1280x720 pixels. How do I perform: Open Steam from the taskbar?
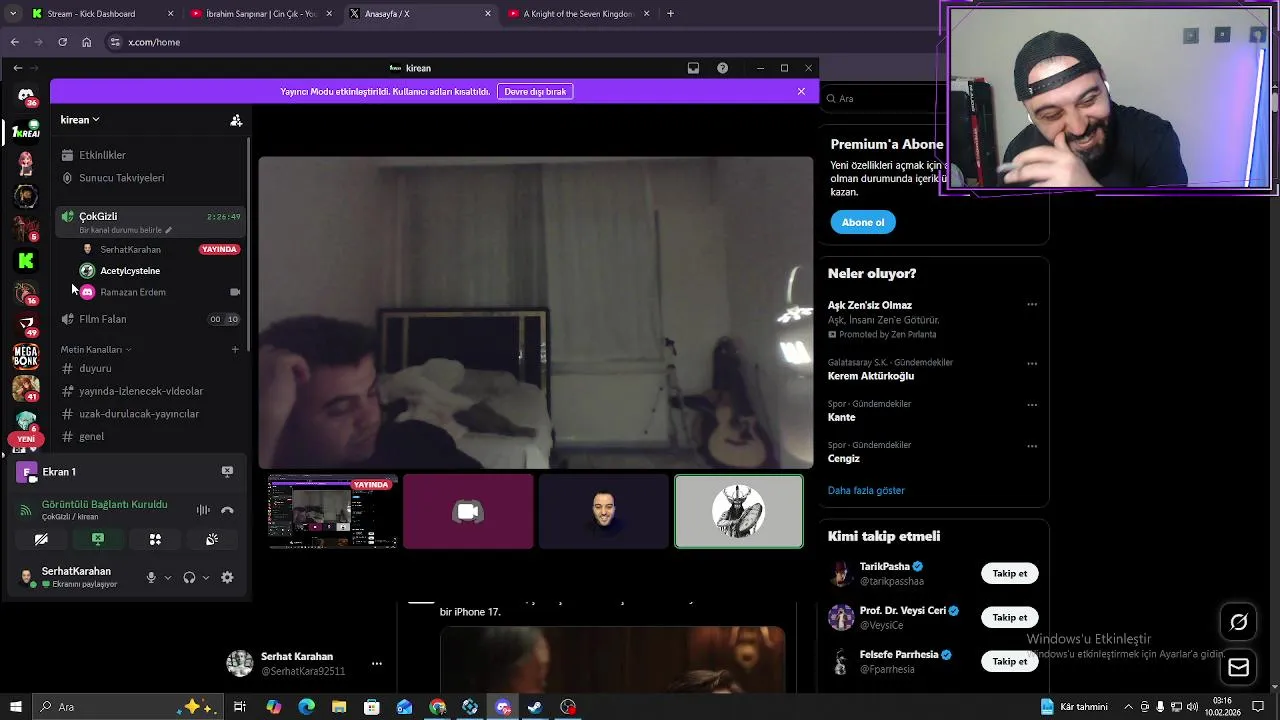535,707
